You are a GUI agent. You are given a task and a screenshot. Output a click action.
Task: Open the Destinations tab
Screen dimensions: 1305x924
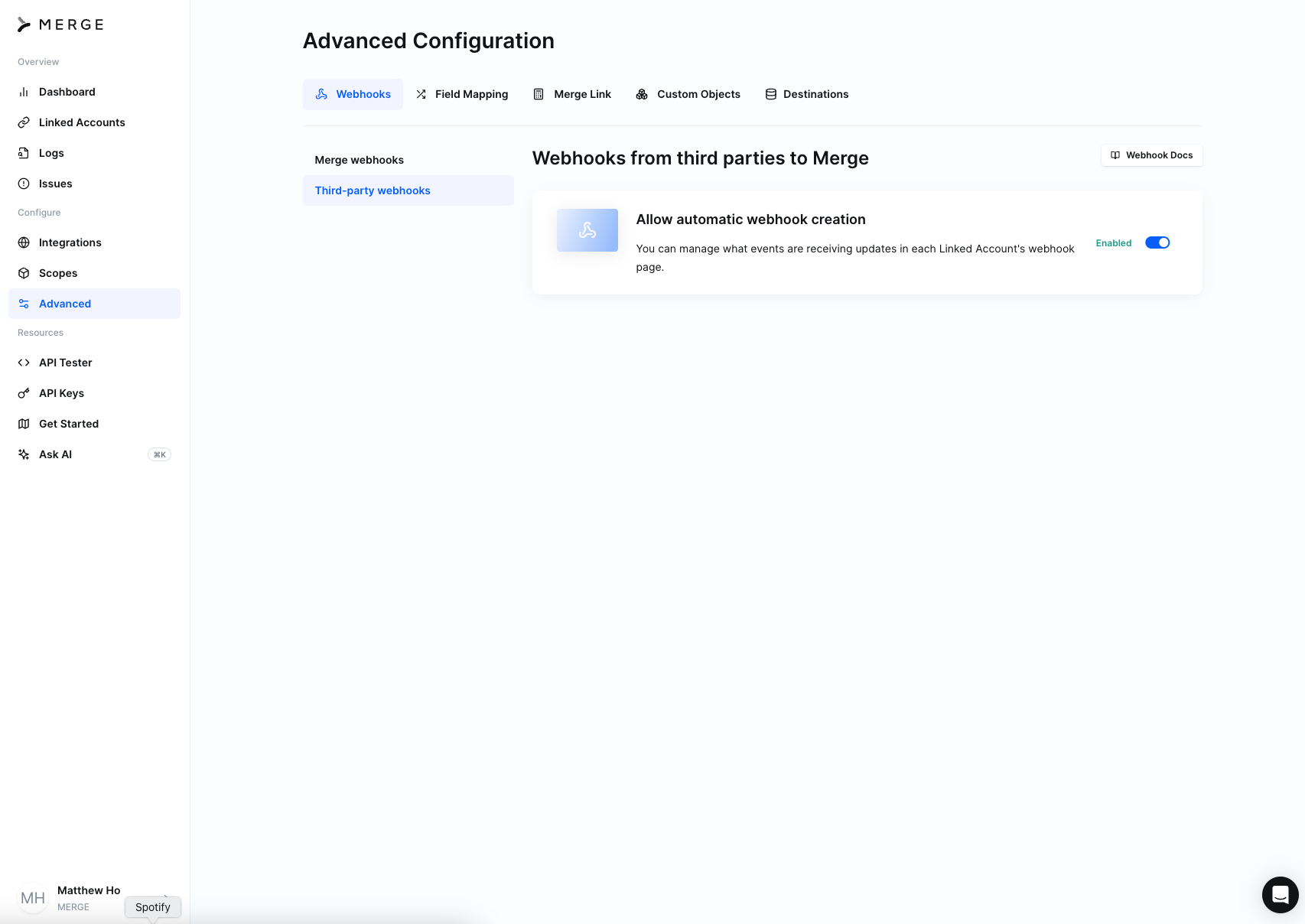point(807,94)
